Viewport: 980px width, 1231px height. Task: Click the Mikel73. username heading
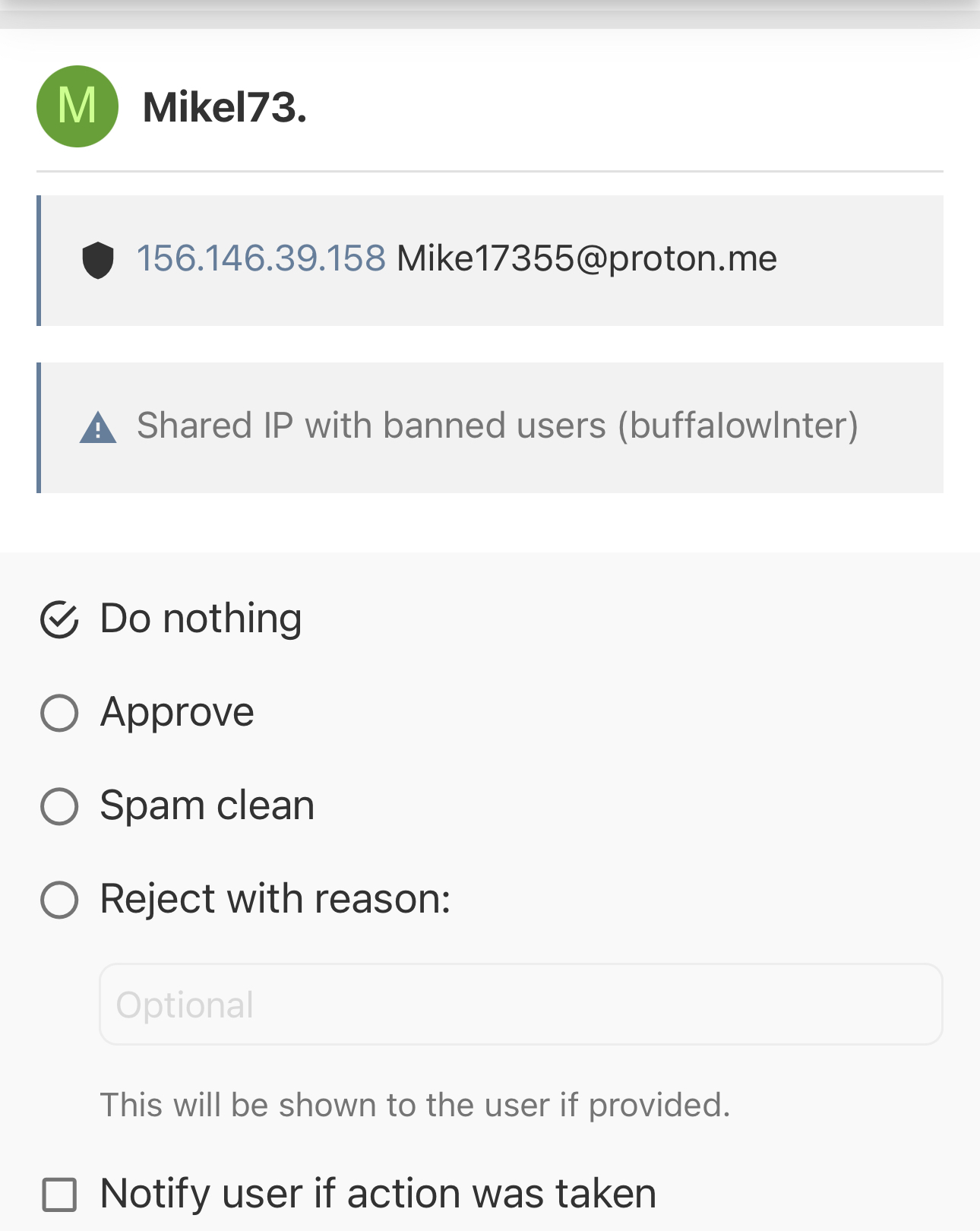point(225,107)
